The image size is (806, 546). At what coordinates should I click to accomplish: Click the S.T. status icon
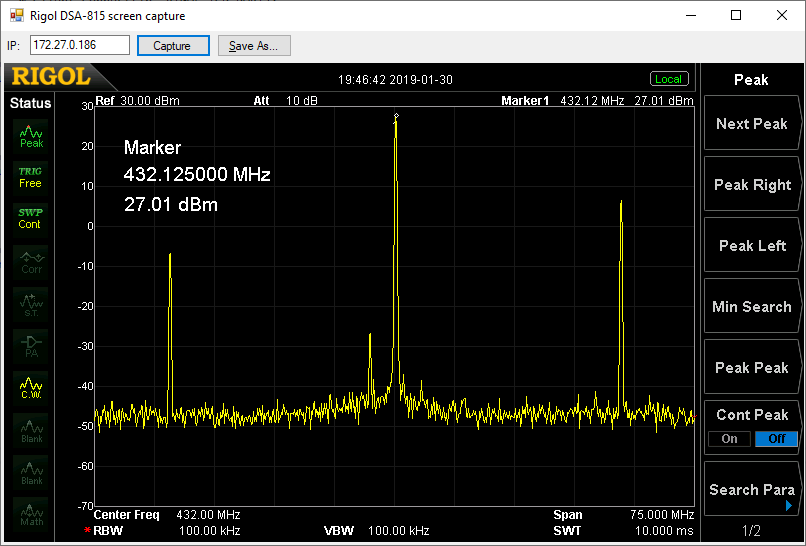[x=31, y=305]
